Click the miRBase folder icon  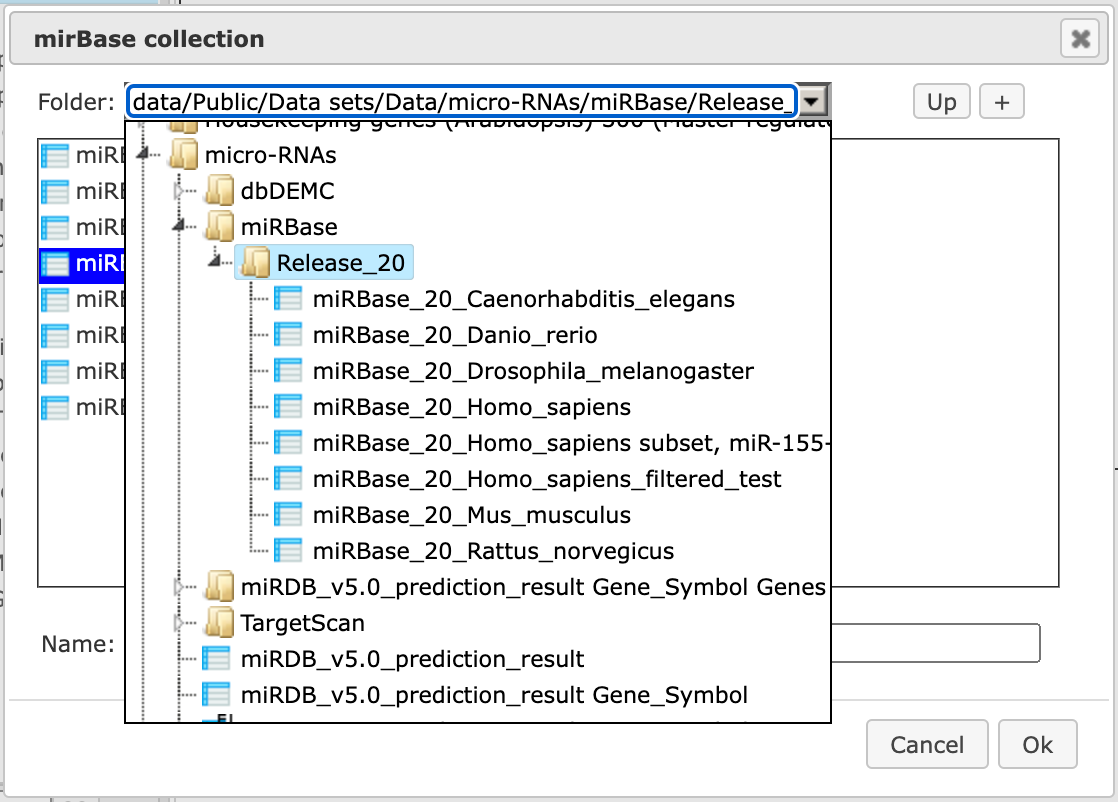pos(220,227)
